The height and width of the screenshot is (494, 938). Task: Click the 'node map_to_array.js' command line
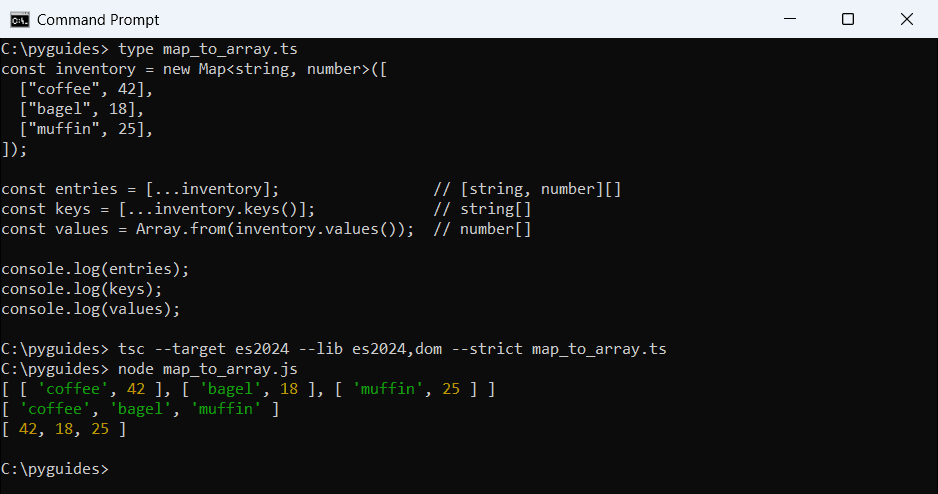149,369
